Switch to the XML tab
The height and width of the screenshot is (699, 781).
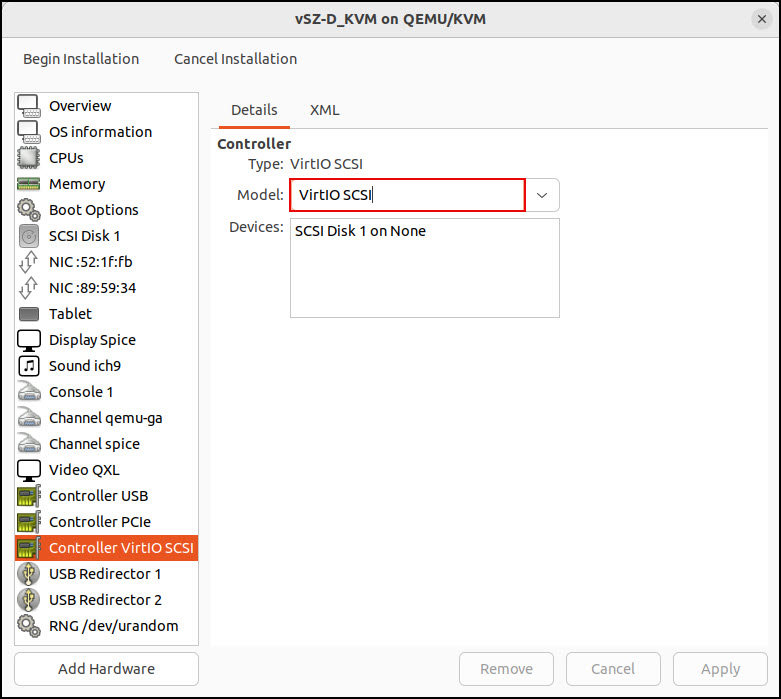(324, 110)
